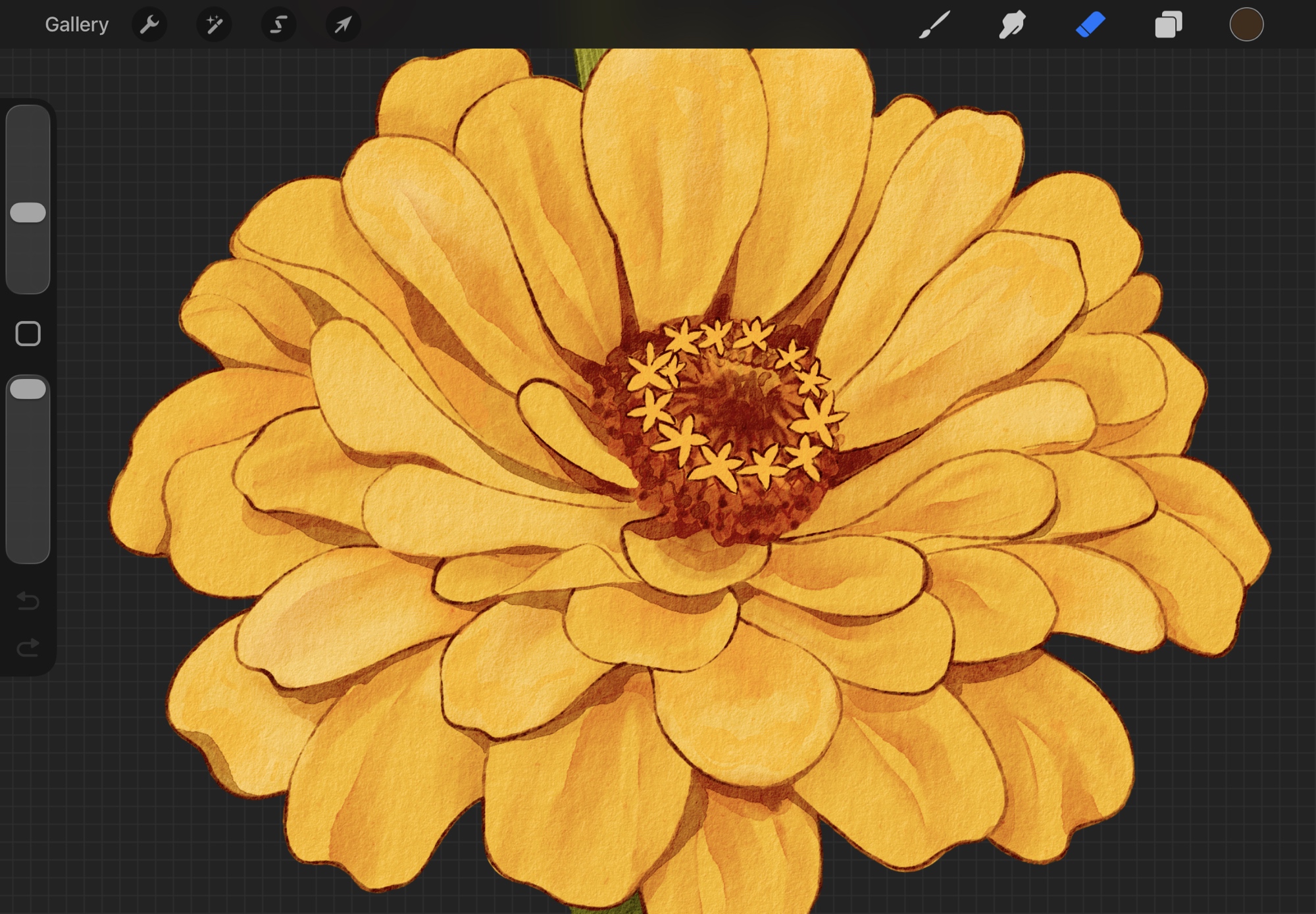This screenshot has width=1316, height=914.
Task: Select the Smudge finger tool
Action: tap(1012, 25)
